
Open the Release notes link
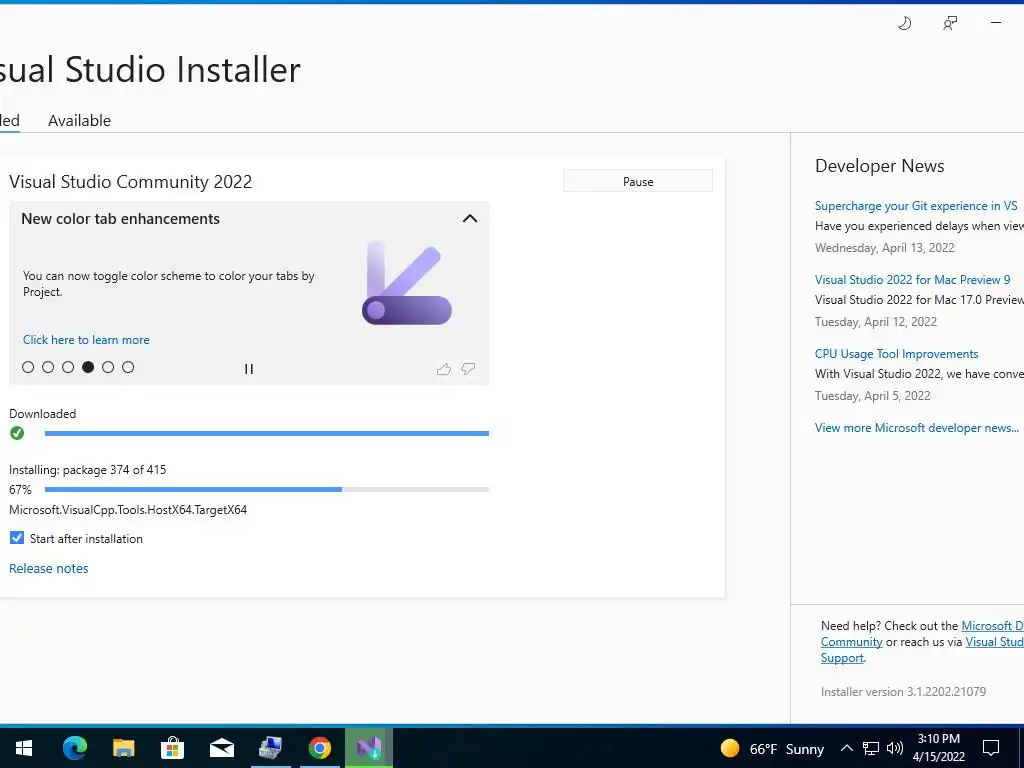click(x=48, y=568)
